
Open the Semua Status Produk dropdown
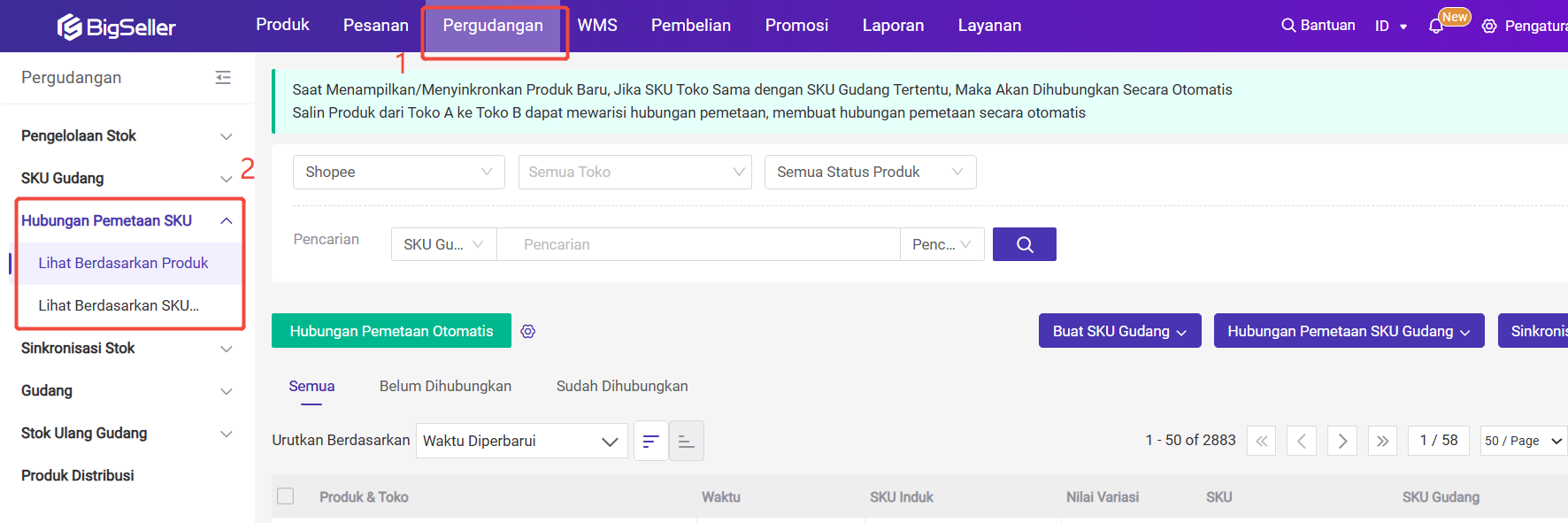coord(871,172)
